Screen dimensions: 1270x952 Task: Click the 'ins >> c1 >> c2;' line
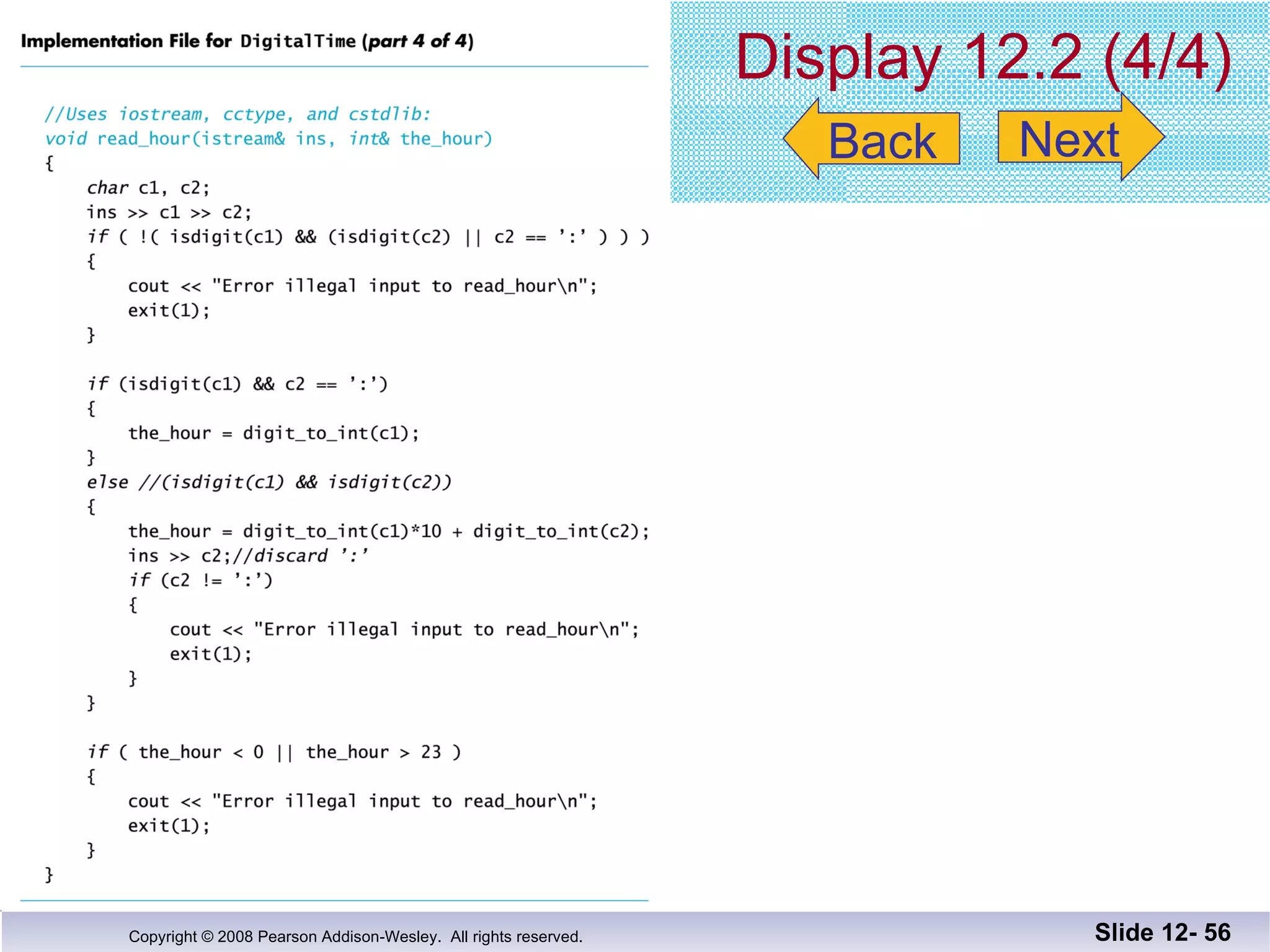[x=169, y=213]
